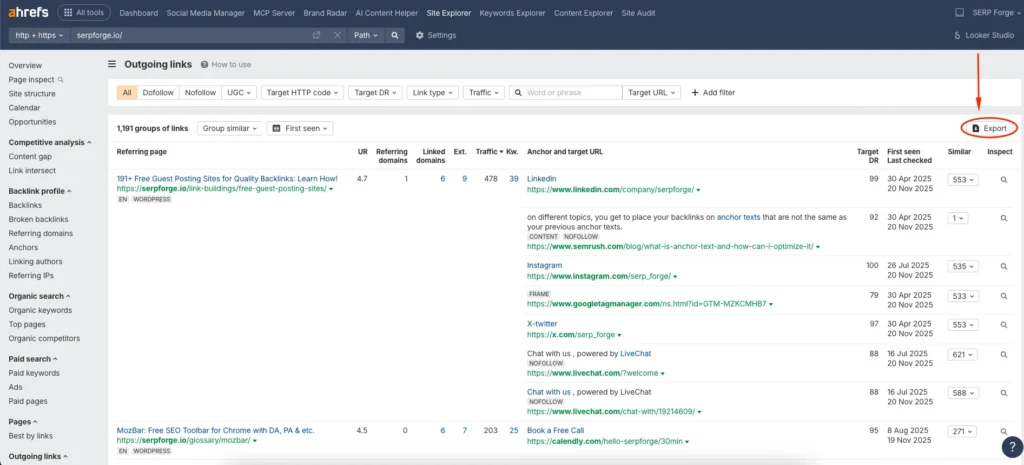The image size is (1024, 465).
Task: Open the help question mark bubble
Action: (x=1011, y=447)
